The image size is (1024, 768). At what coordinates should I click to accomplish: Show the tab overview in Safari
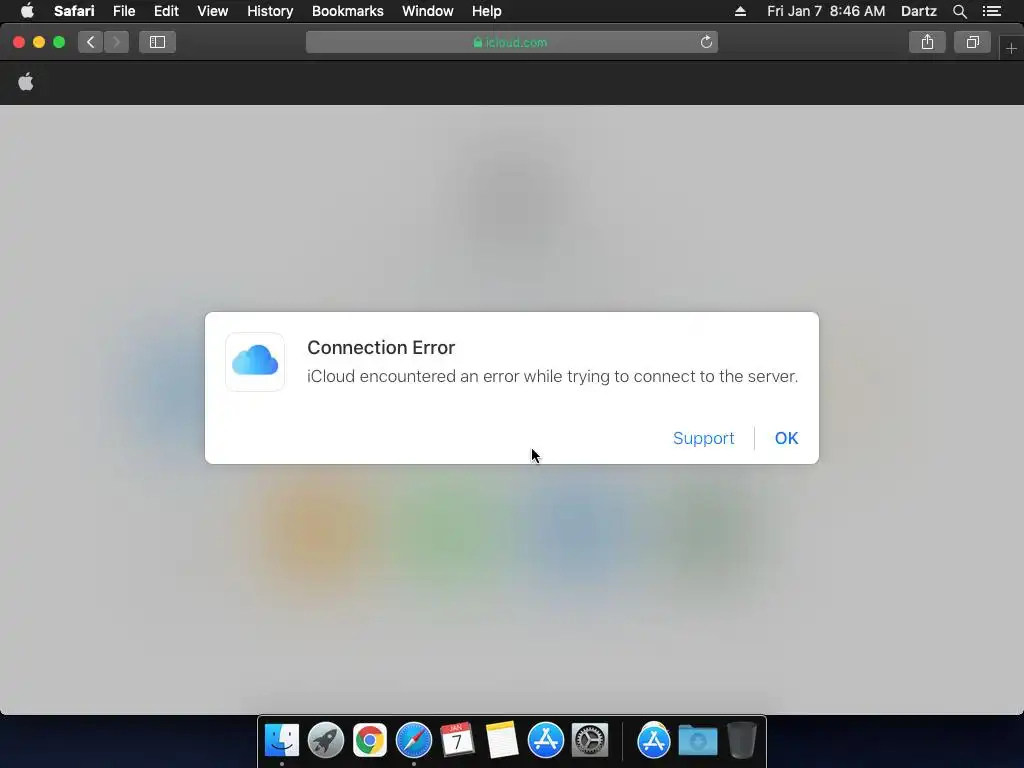pos(972,42)
